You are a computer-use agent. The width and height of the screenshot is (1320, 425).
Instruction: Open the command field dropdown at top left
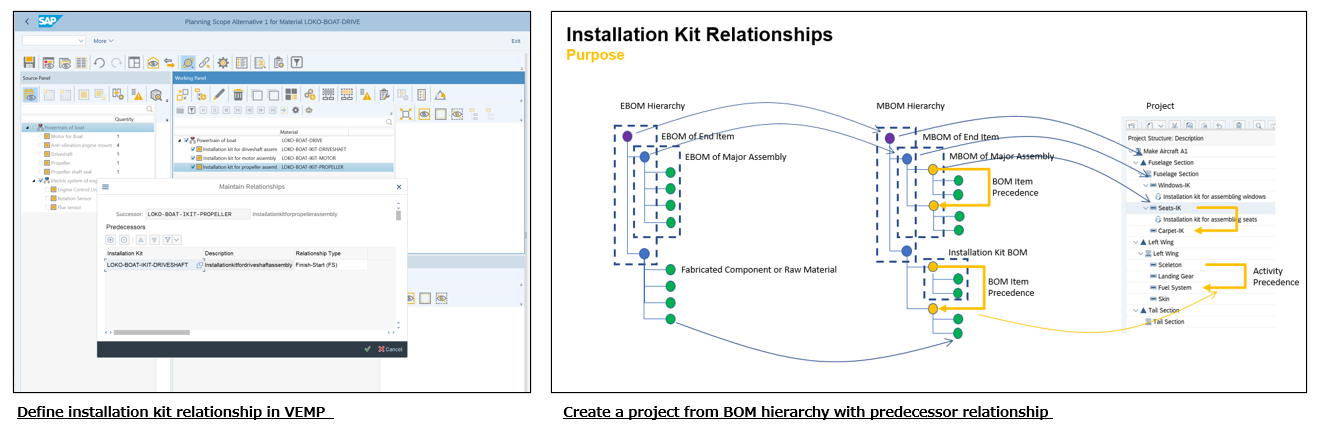pyautogui.click(x=80, y=41)
